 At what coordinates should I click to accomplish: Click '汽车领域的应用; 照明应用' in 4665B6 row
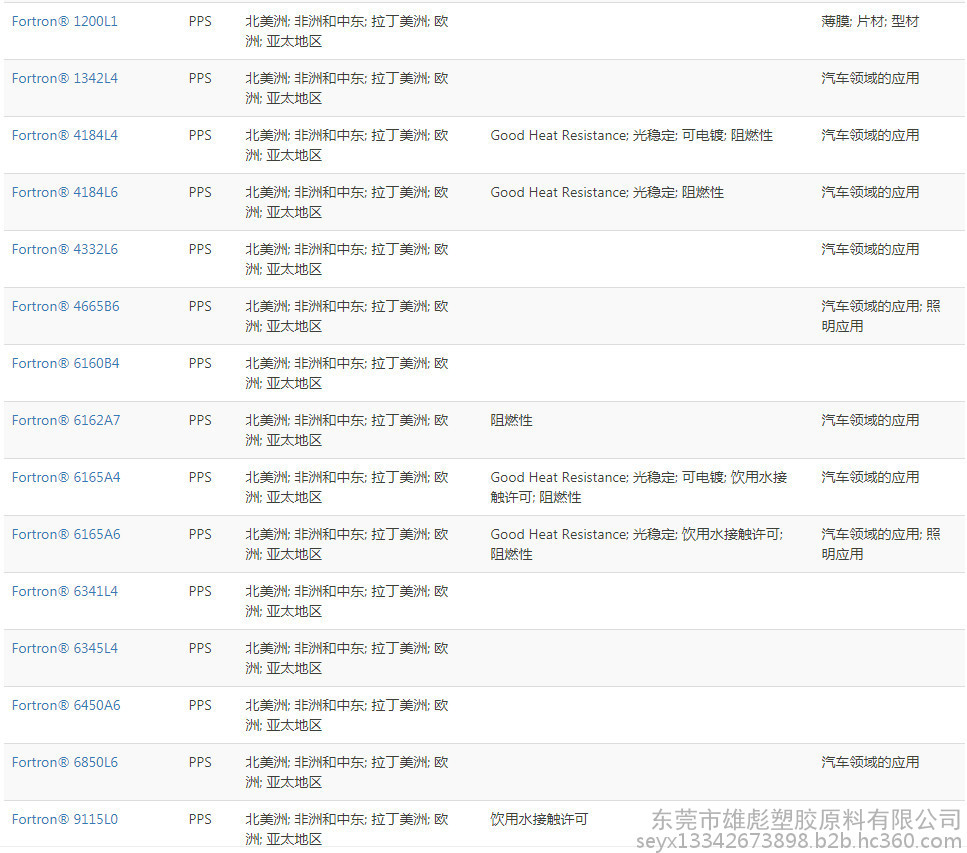pyautogui.click(x=881, y=316)
